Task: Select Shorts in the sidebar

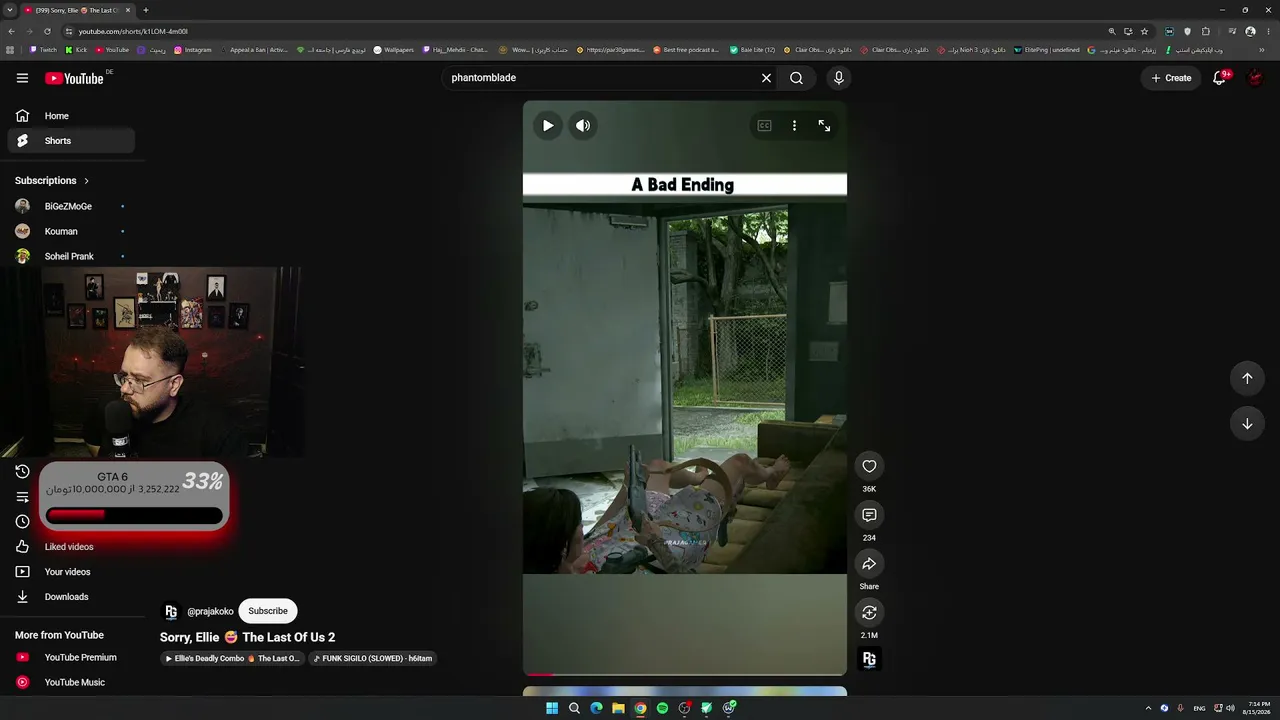Action: click(71, 141)
